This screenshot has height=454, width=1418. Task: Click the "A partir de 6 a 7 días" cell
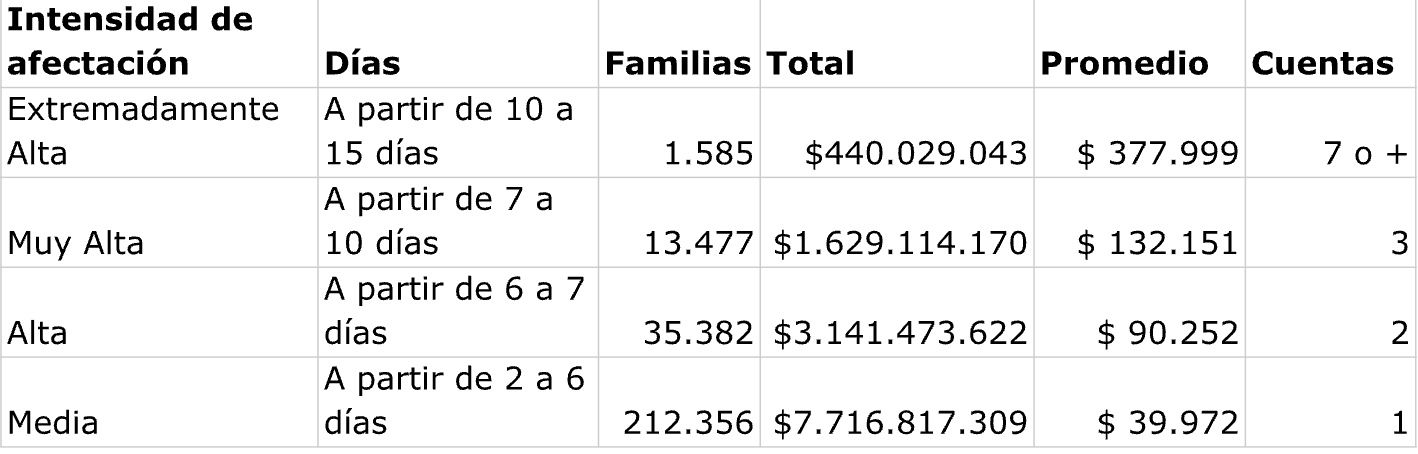point(454,311)
